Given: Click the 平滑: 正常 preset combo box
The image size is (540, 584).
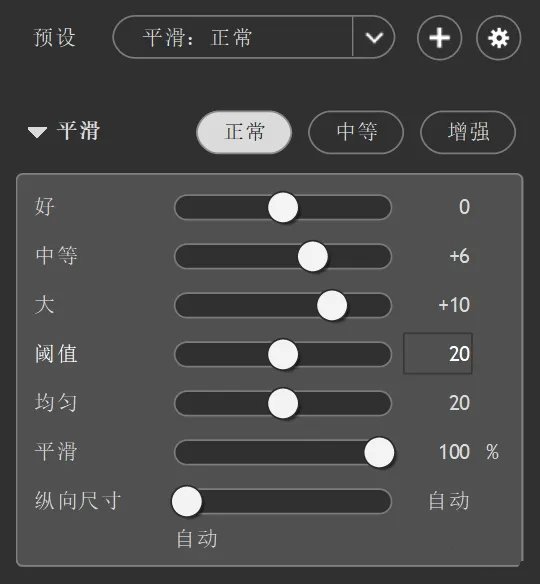Looking at the screenshot, I should point(254,37).
